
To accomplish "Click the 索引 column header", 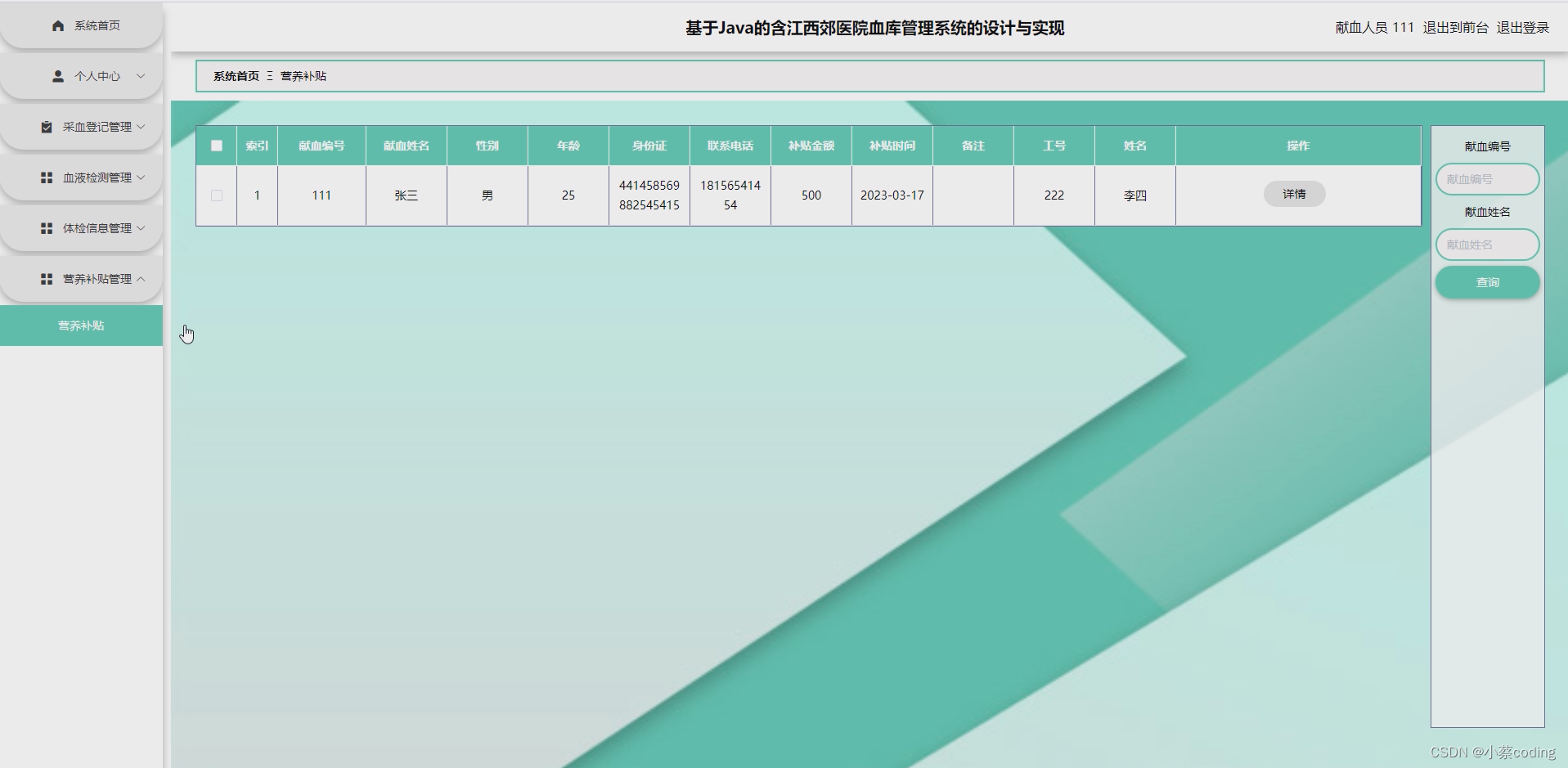I will 257,146.
